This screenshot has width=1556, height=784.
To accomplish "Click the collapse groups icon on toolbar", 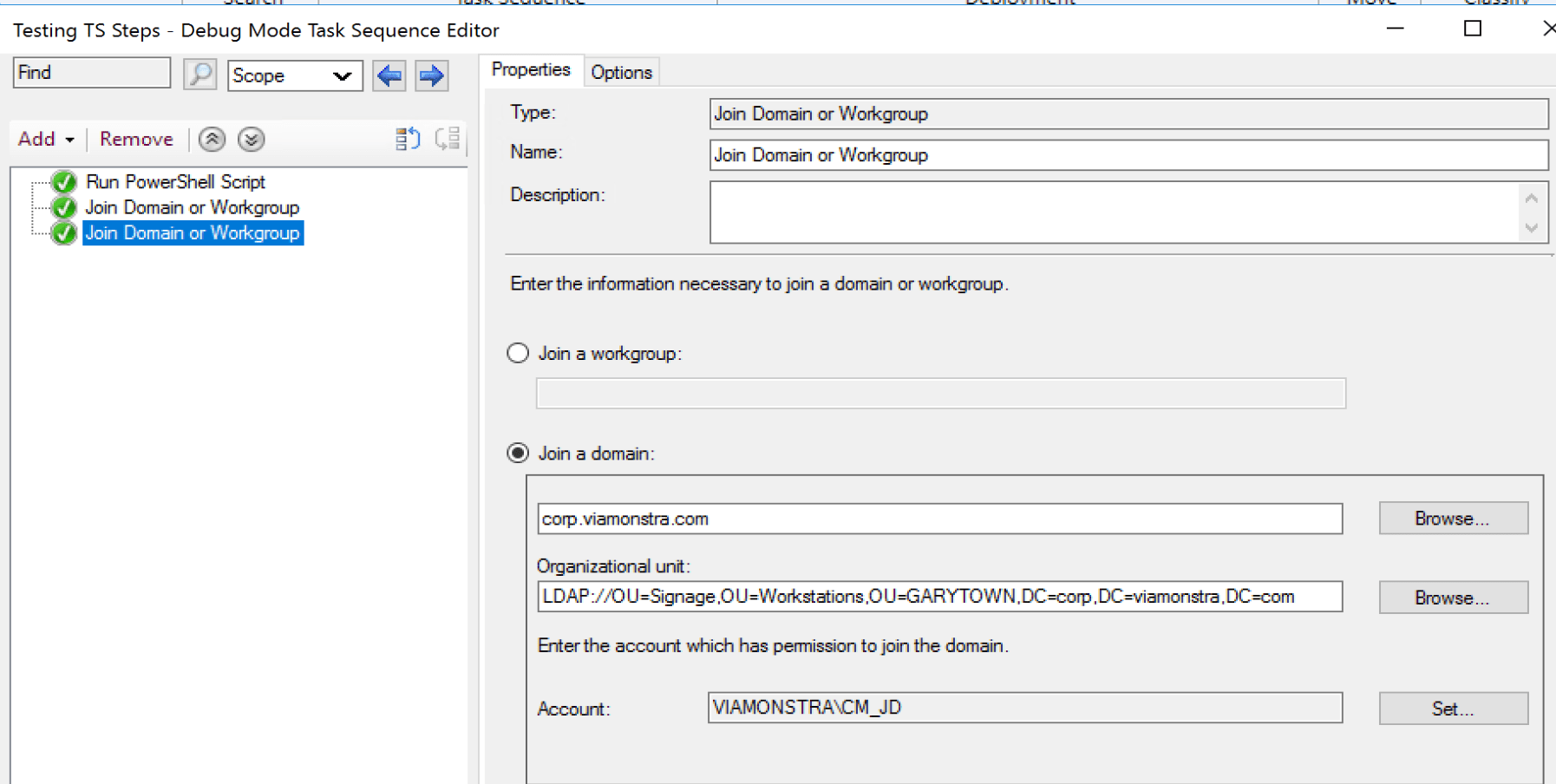I will 447,139.
